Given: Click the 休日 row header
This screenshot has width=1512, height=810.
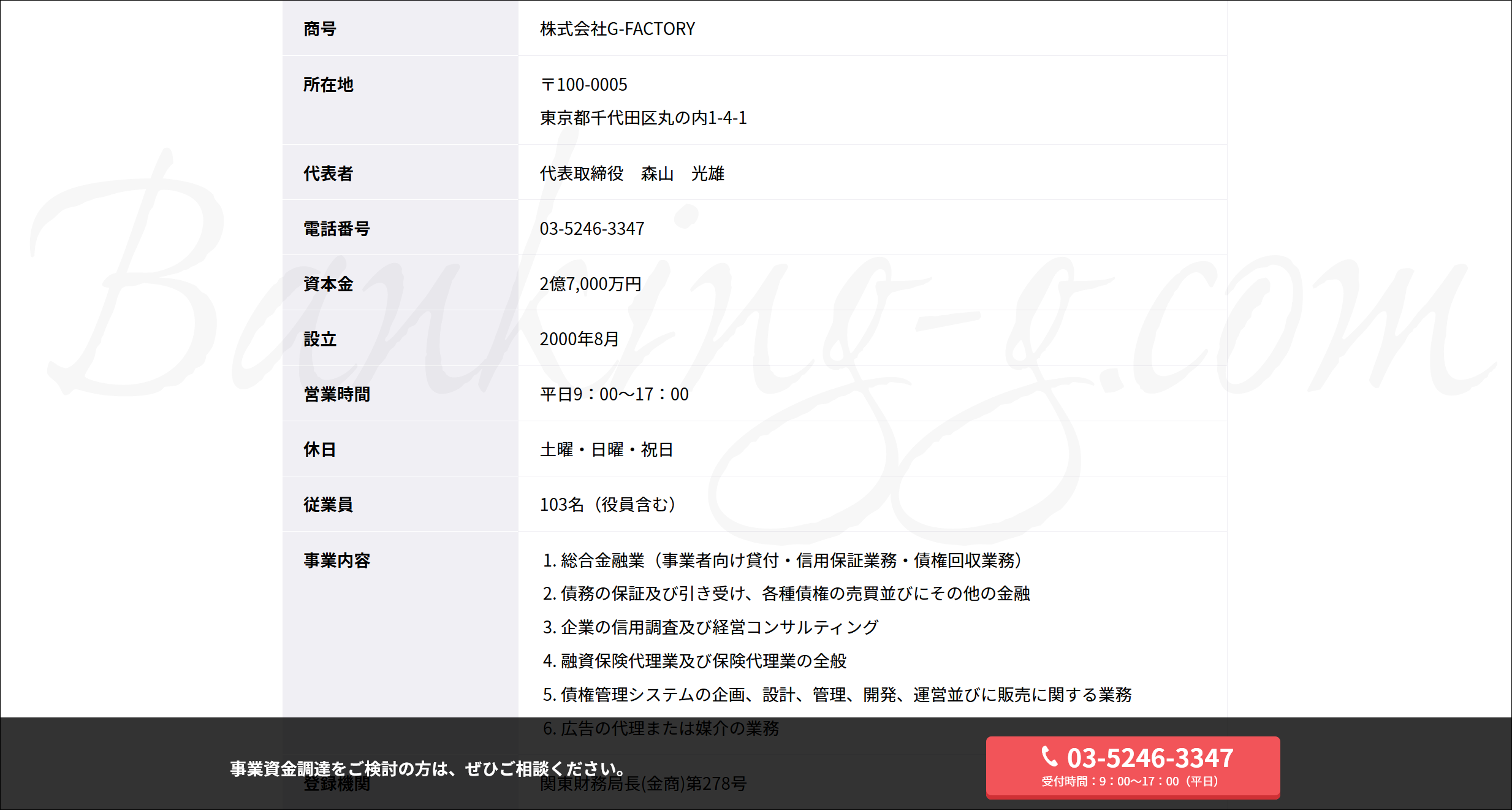Looking at the screenshot, I should click(x=400, y=449).
